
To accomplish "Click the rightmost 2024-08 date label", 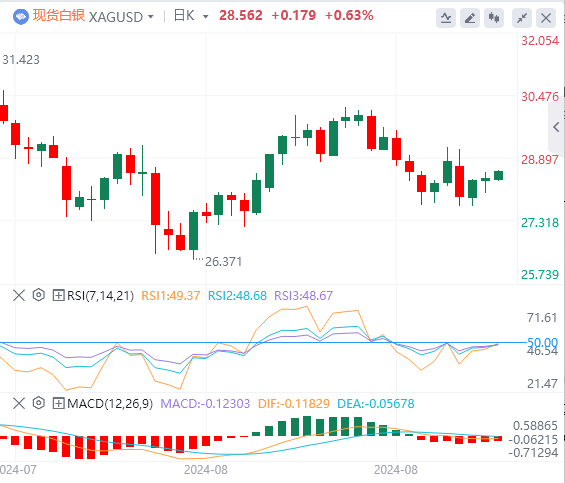I will (396, 470).
